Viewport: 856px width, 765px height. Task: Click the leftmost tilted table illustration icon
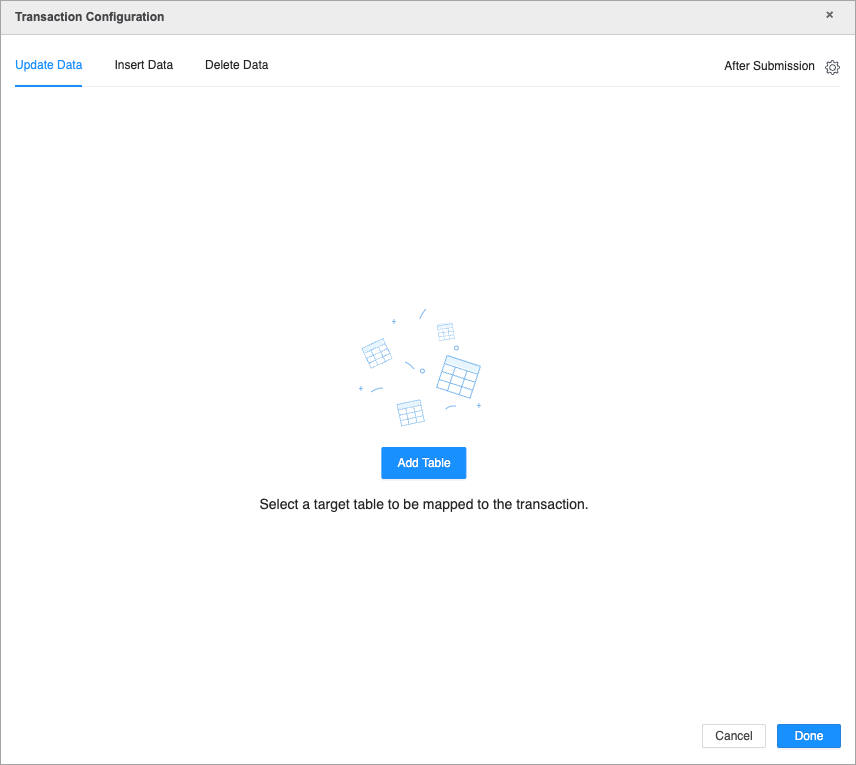(376, 353)
